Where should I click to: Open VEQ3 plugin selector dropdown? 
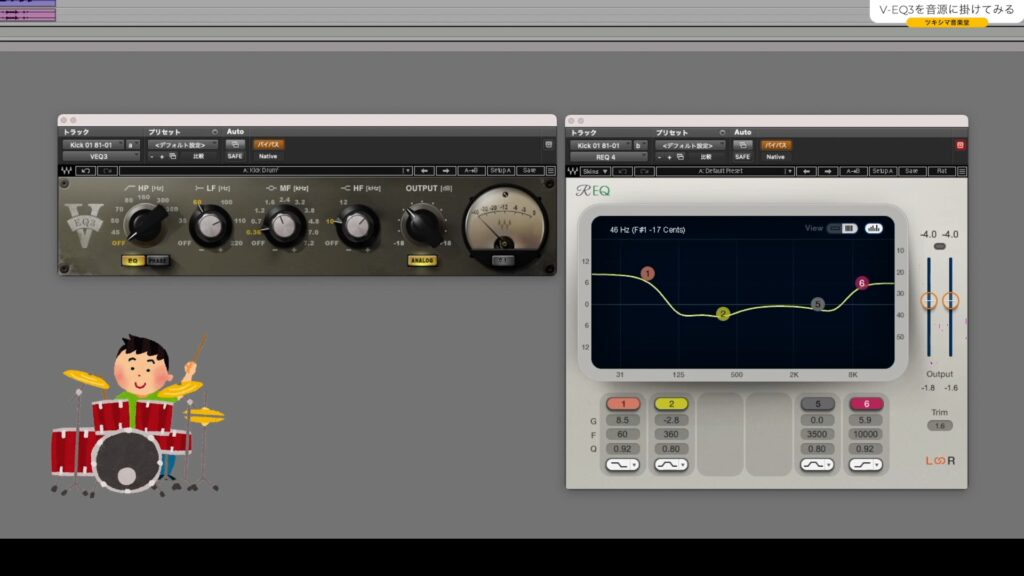tap(101, 157)
